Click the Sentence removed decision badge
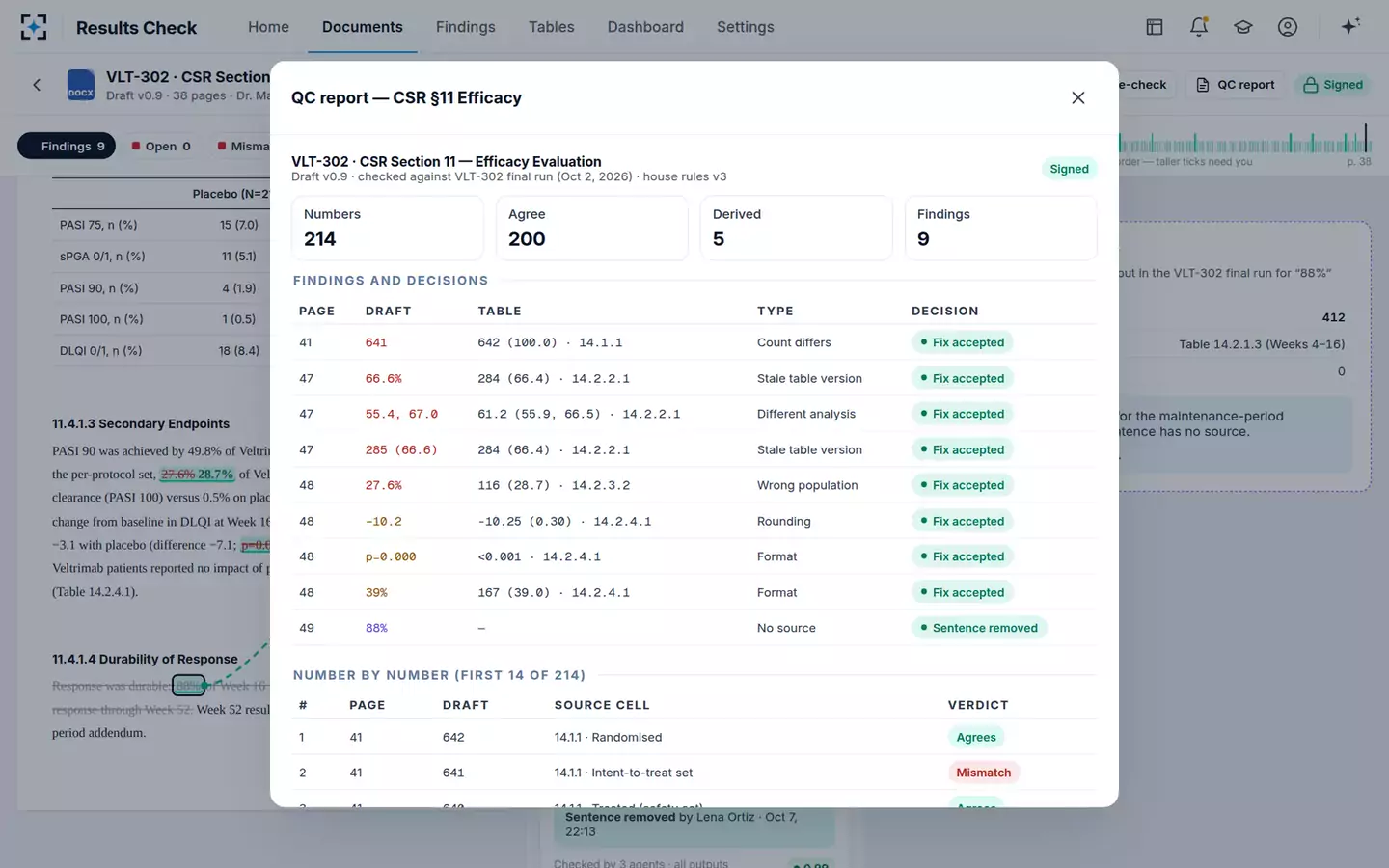This screenshot has width=1389, height=868. pos(979,628)
